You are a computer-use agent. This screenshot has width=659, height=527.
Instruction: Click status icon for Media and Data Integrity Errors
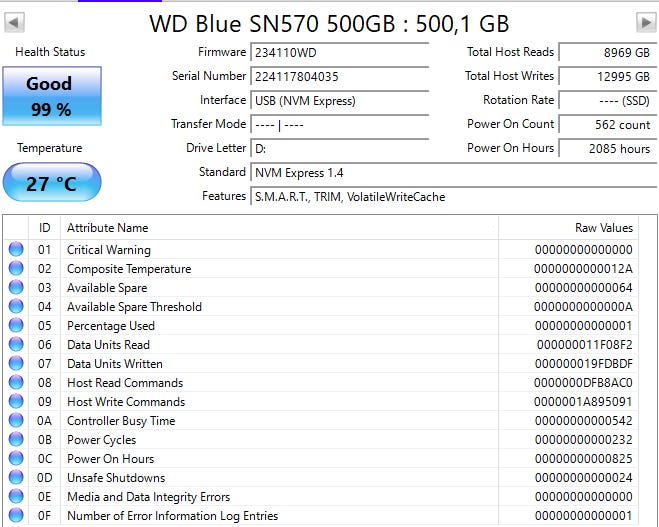point(16,496)
